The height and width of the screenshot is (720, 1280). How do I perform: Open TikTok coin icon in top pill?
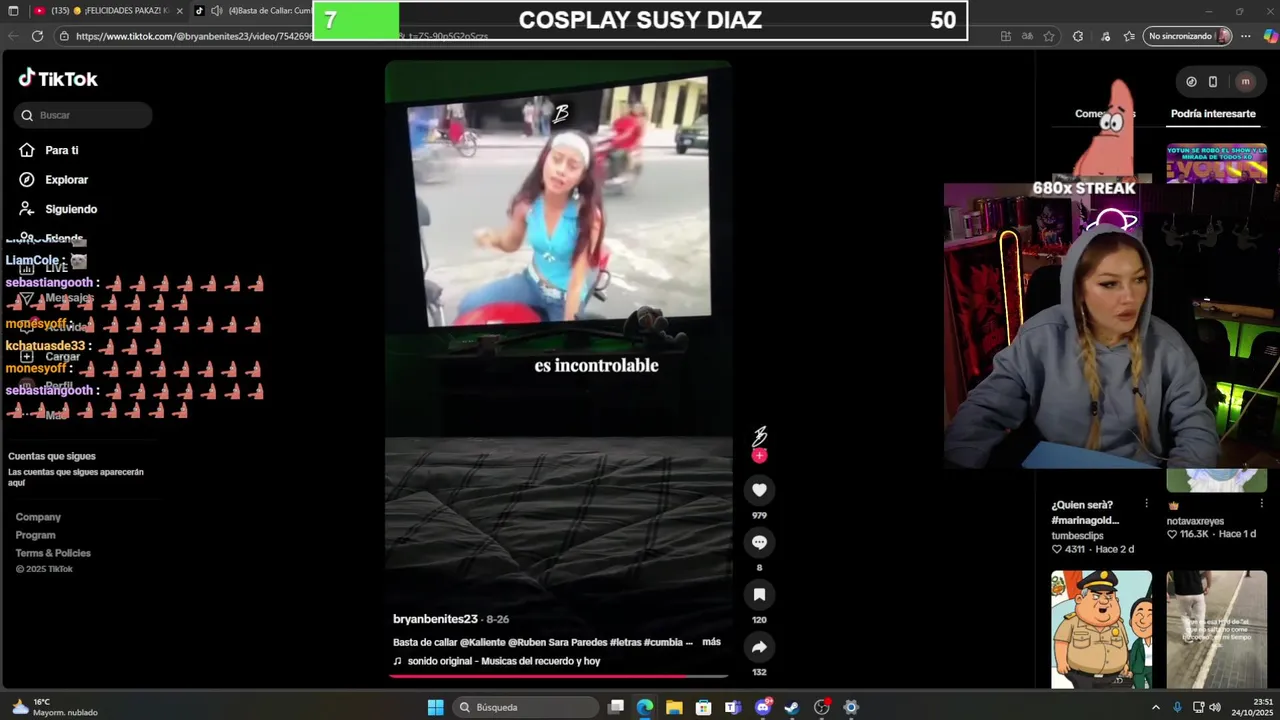[1191, 82]
